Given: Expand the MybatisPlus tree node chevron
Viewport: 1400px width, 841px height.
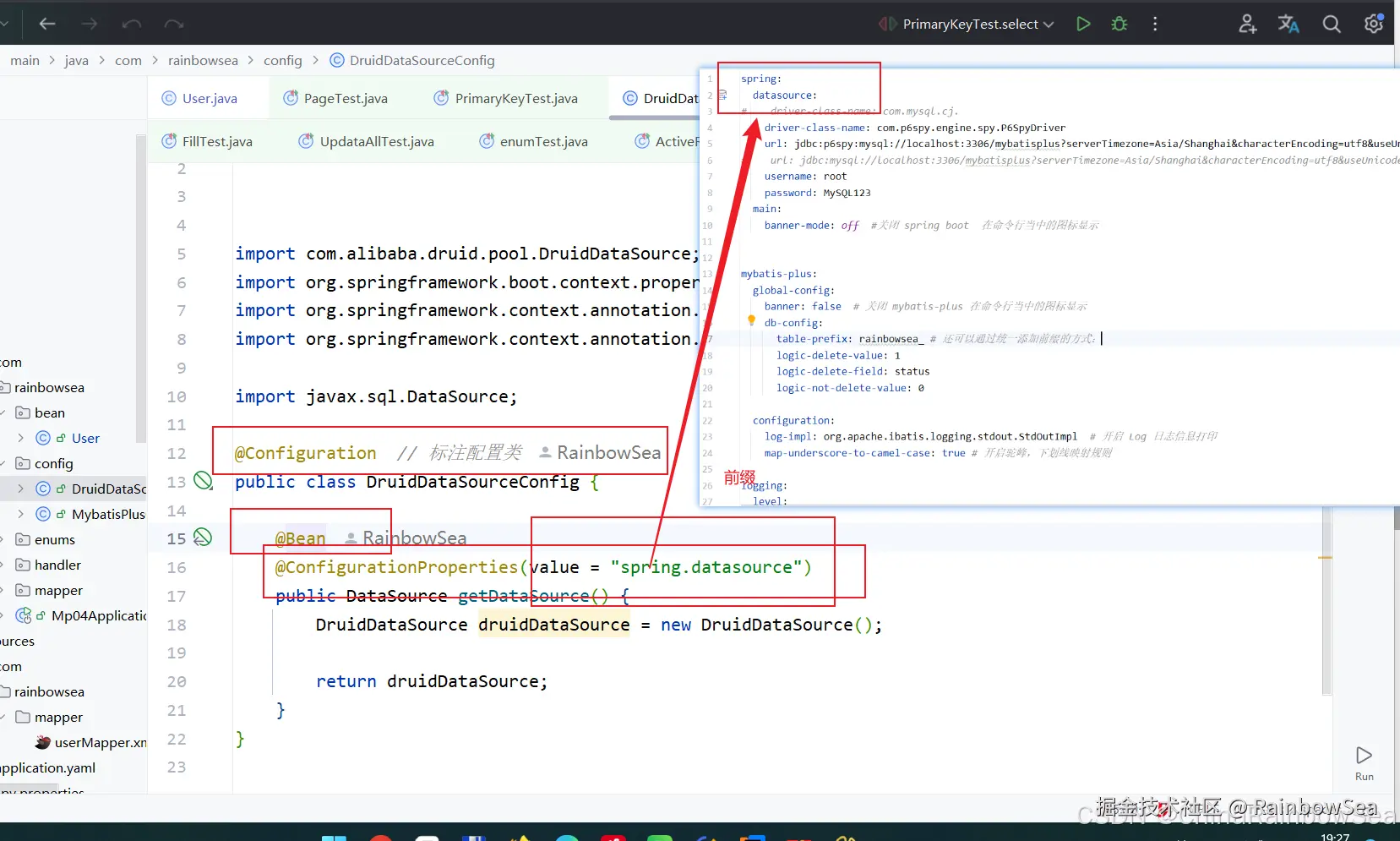Looking at the screenshot, I should [20, 514].
